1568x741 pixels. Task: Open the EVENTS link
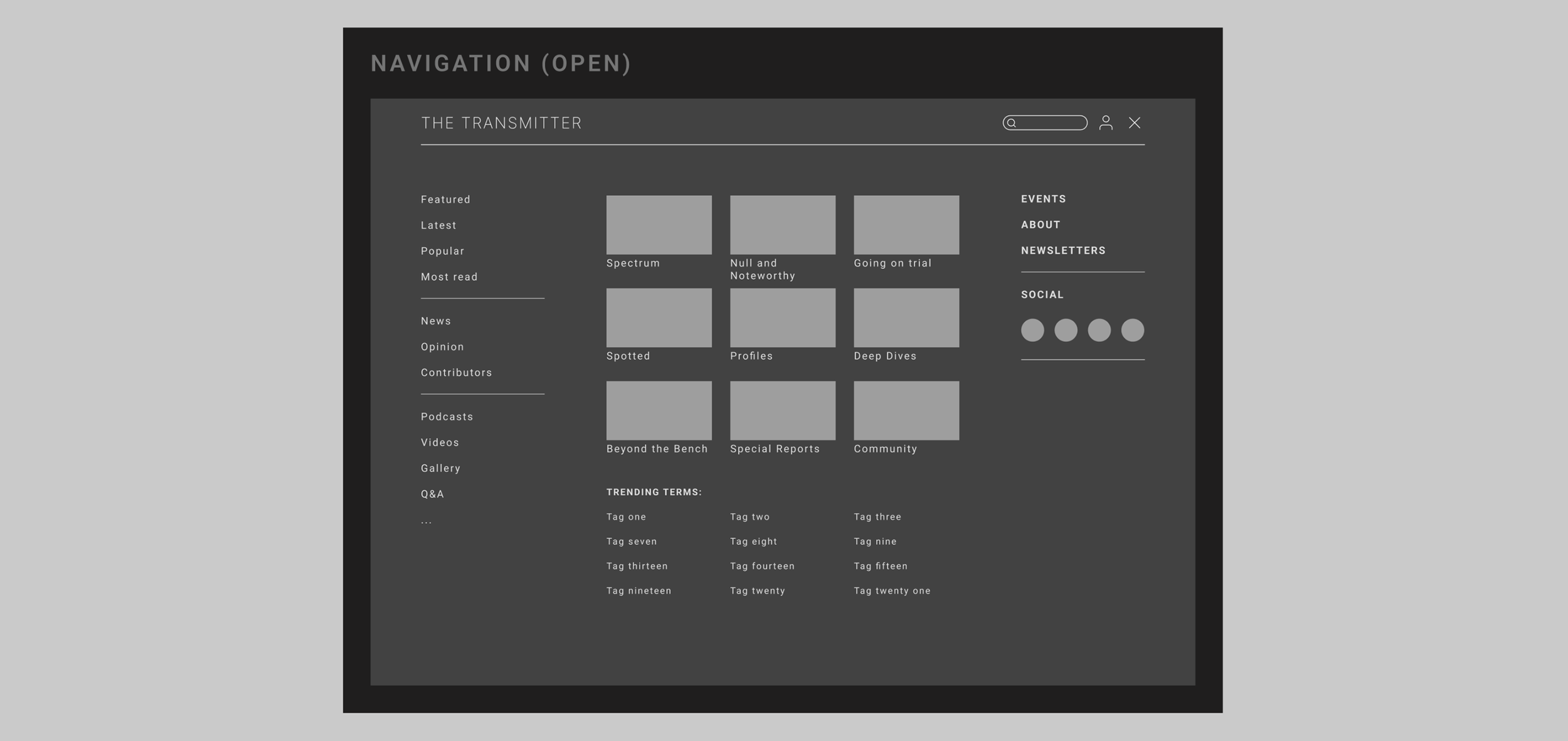pyautogui.click(x=1043, y=199)
